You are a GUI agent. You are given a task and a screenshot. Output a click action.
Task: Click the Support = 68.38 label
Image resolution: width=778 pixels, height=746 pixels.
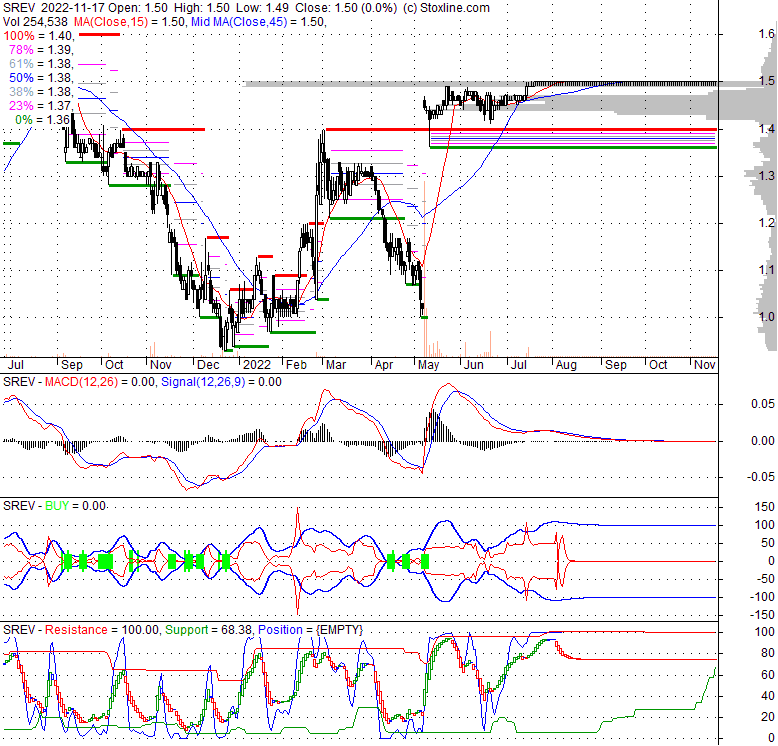pyautogui.click(x=208, y=630)
